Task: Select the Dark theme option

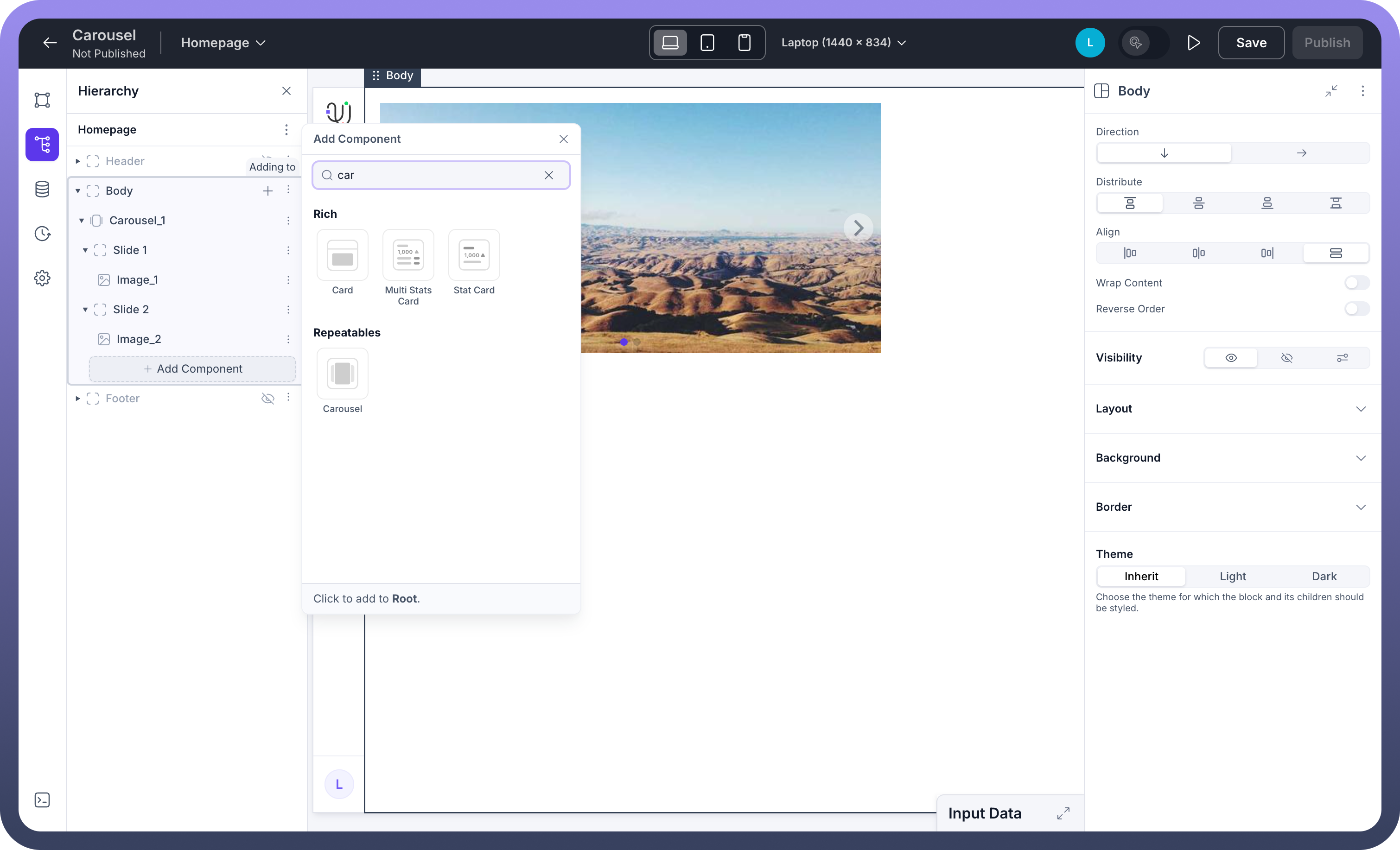Action: tap(1324, 576)
